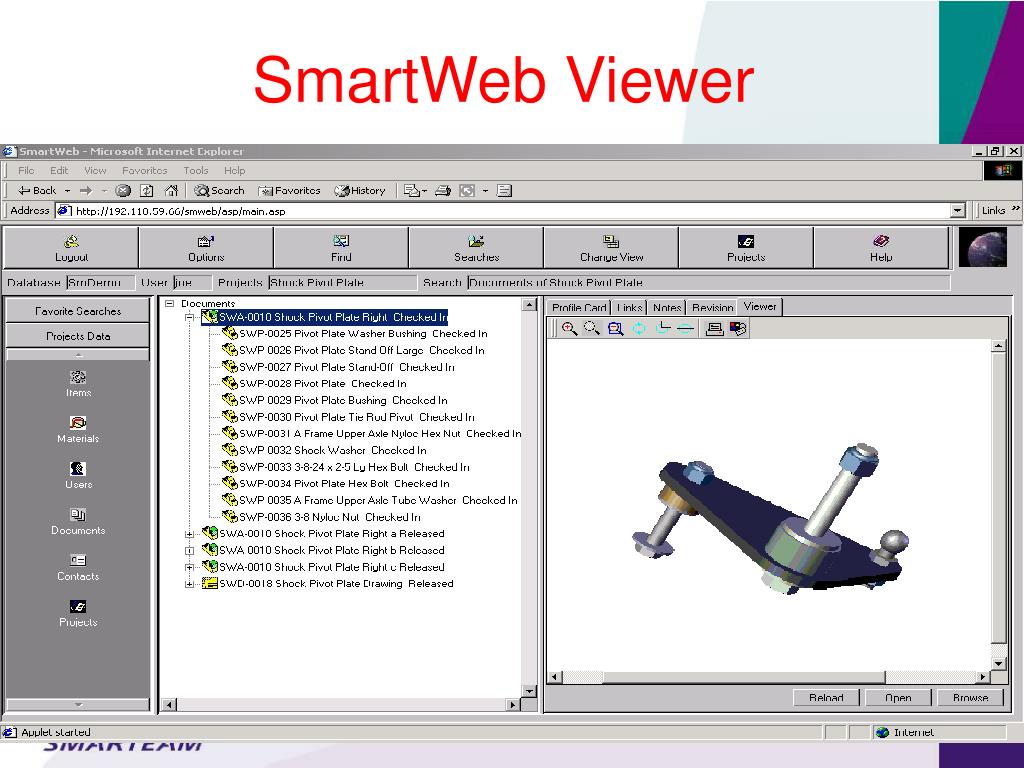Open Documents in the left sidebar
The width and height of the screenshot is (1024, 768).
tap(78, 522)
